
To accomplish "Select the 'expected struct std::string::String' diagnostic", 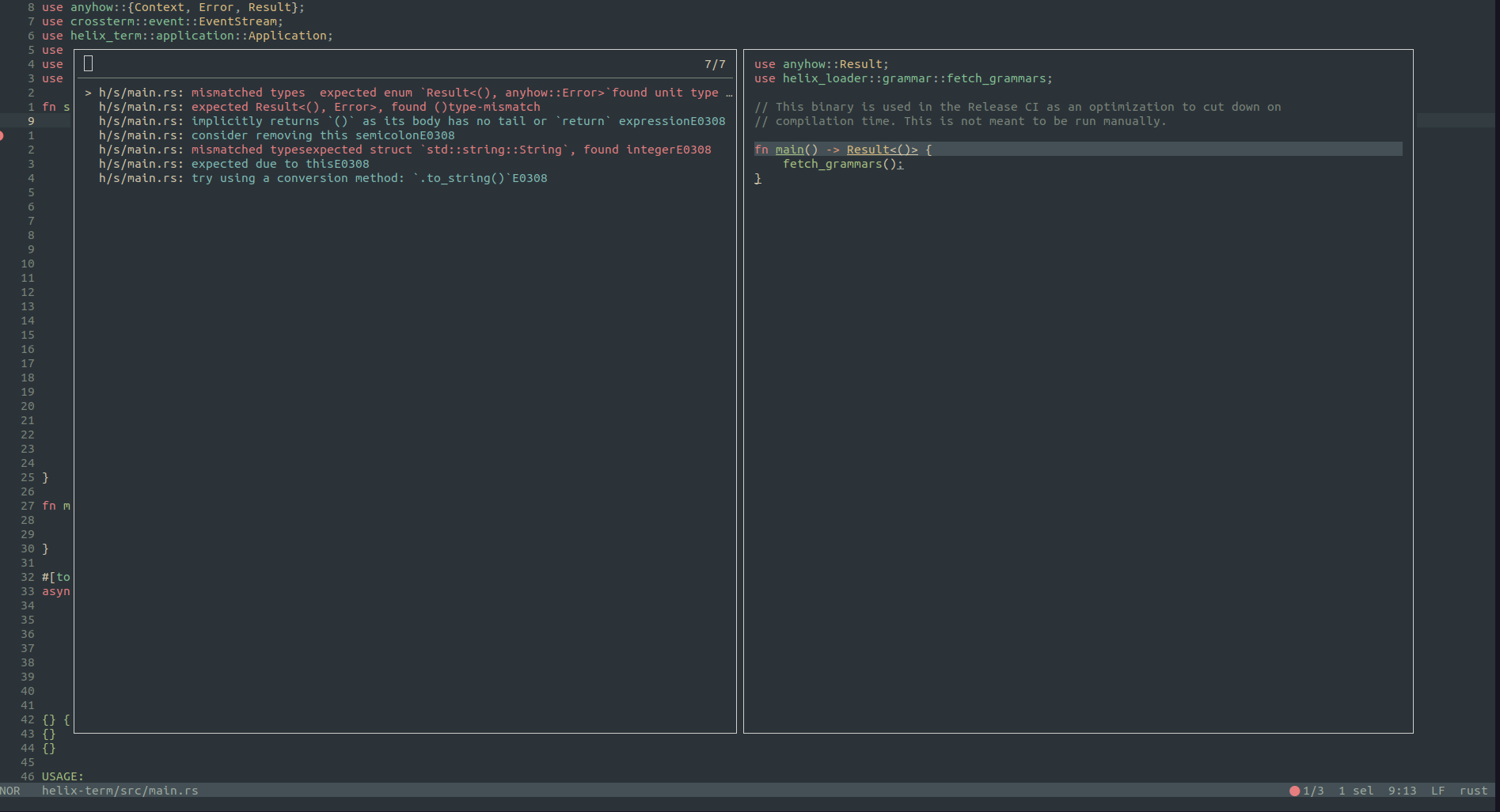I will point(404,150).
